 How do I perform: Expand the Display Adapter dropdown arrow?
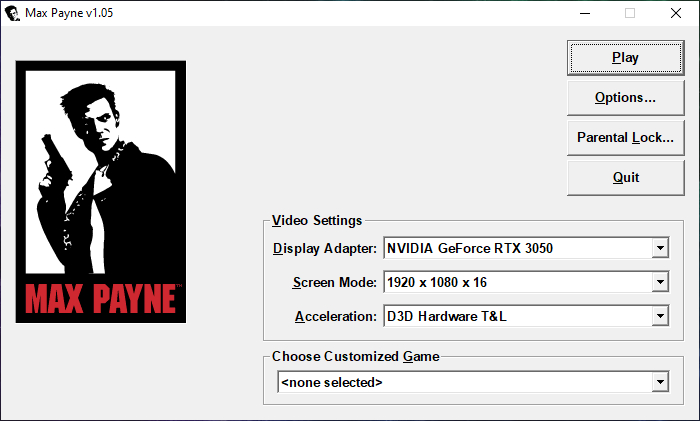[659, 248]
